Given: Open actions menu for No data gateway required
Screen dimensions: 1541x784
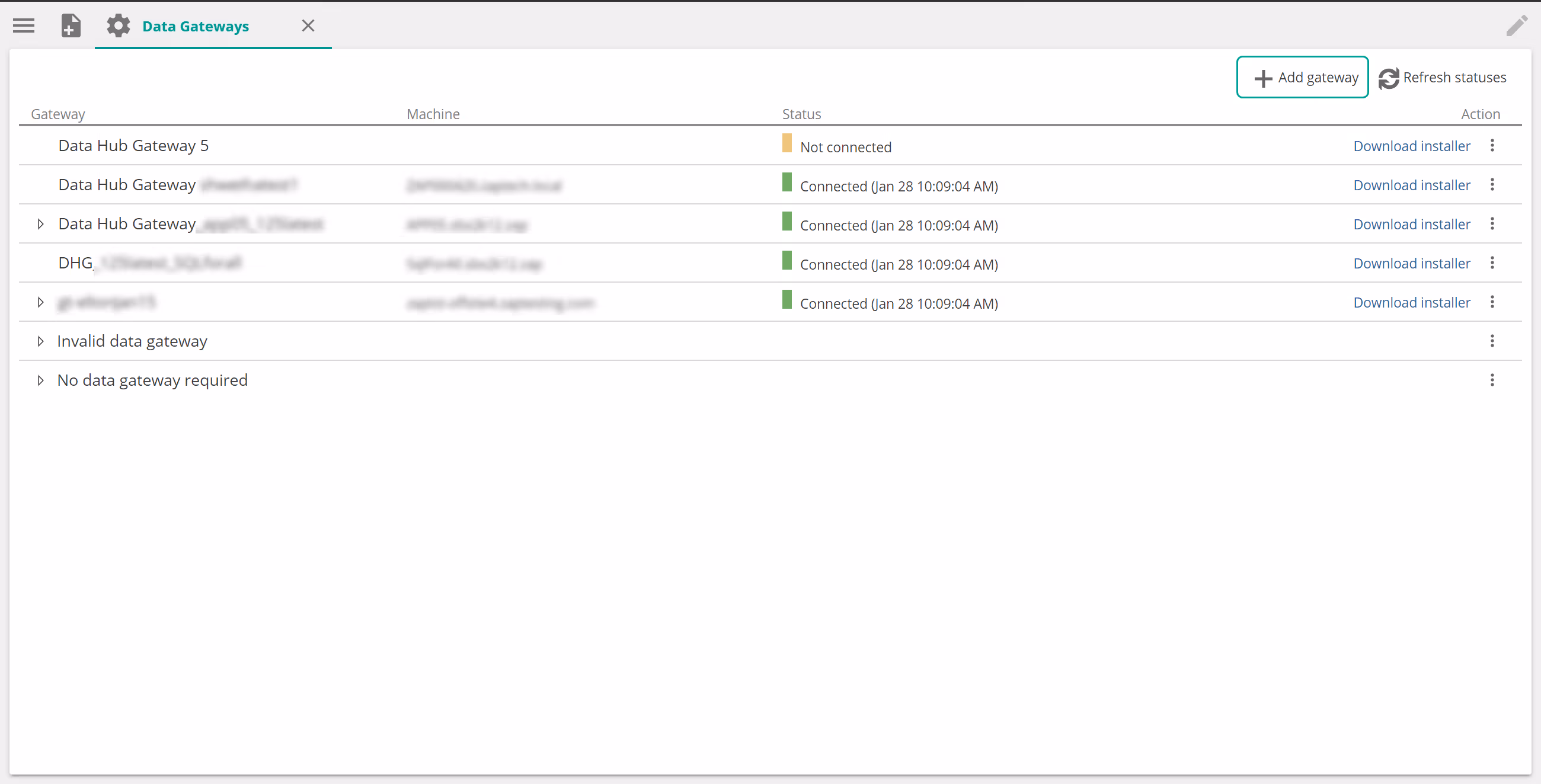Looking at the screenshot, I should click(1492, 380).
